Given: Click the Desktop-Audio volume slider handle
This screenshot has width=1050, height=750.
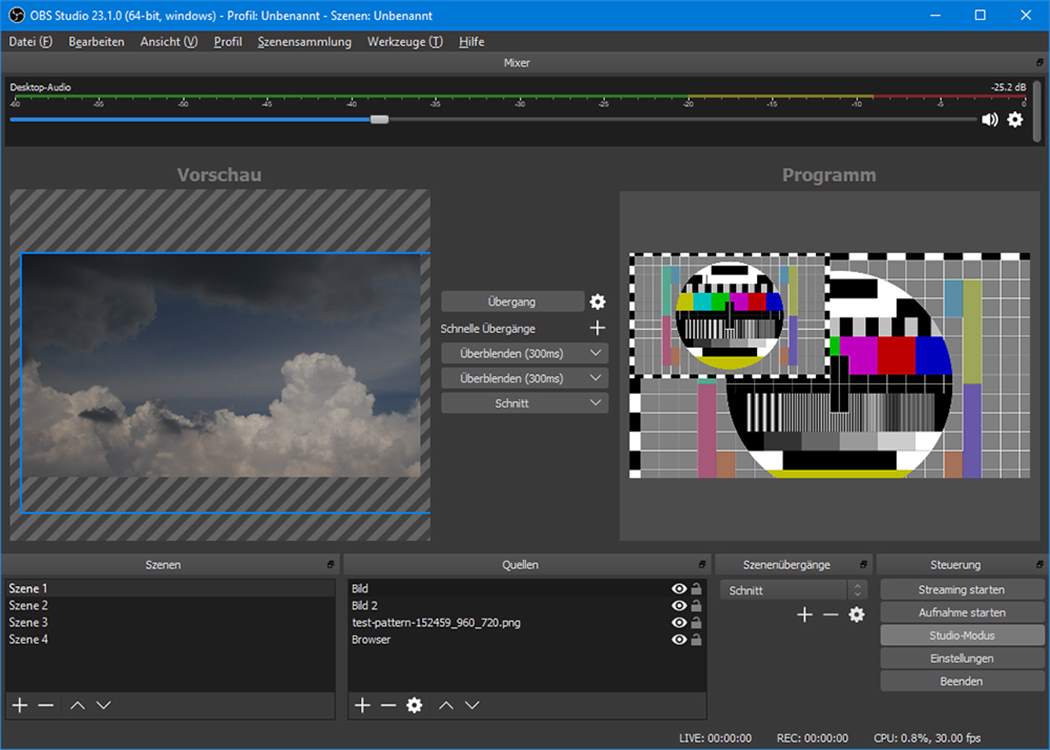Looking at the screenshot, I should [x=380, y=119].
